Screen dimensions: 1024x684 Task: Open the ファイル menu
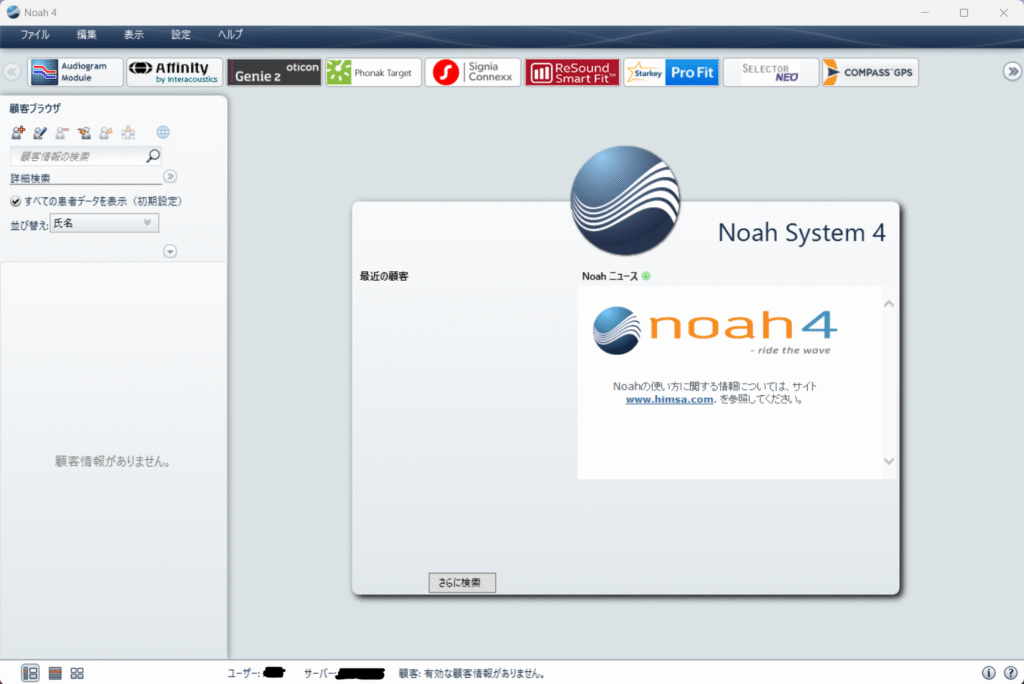[x=35, y=35]
